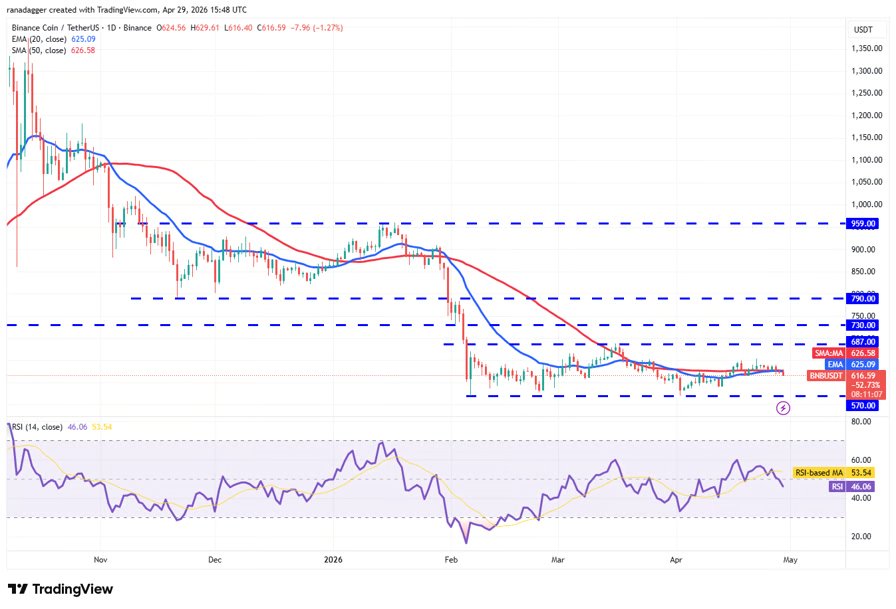Click the purple lightning bolt icon

pyautogui.click(x=783, y=408)
